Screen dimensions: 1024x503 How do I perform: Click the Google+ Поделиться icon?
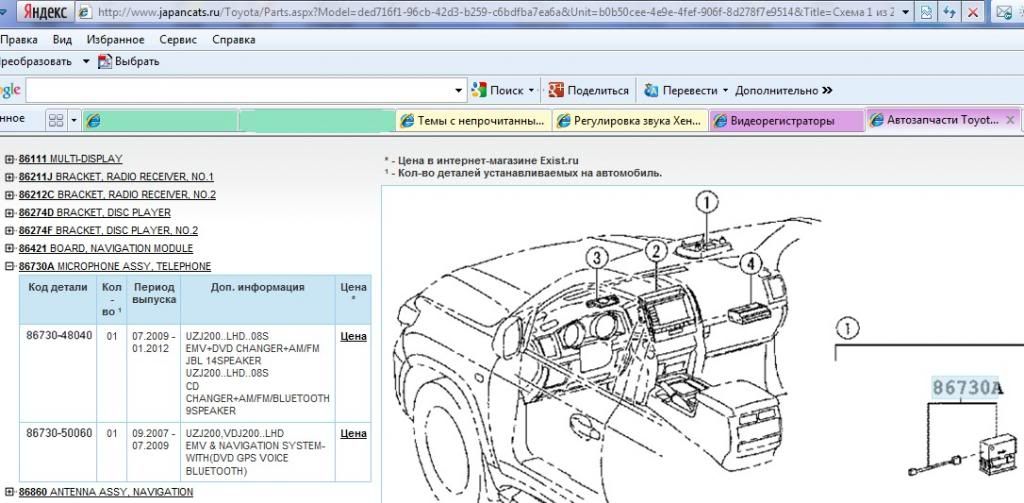pos(556,90)
